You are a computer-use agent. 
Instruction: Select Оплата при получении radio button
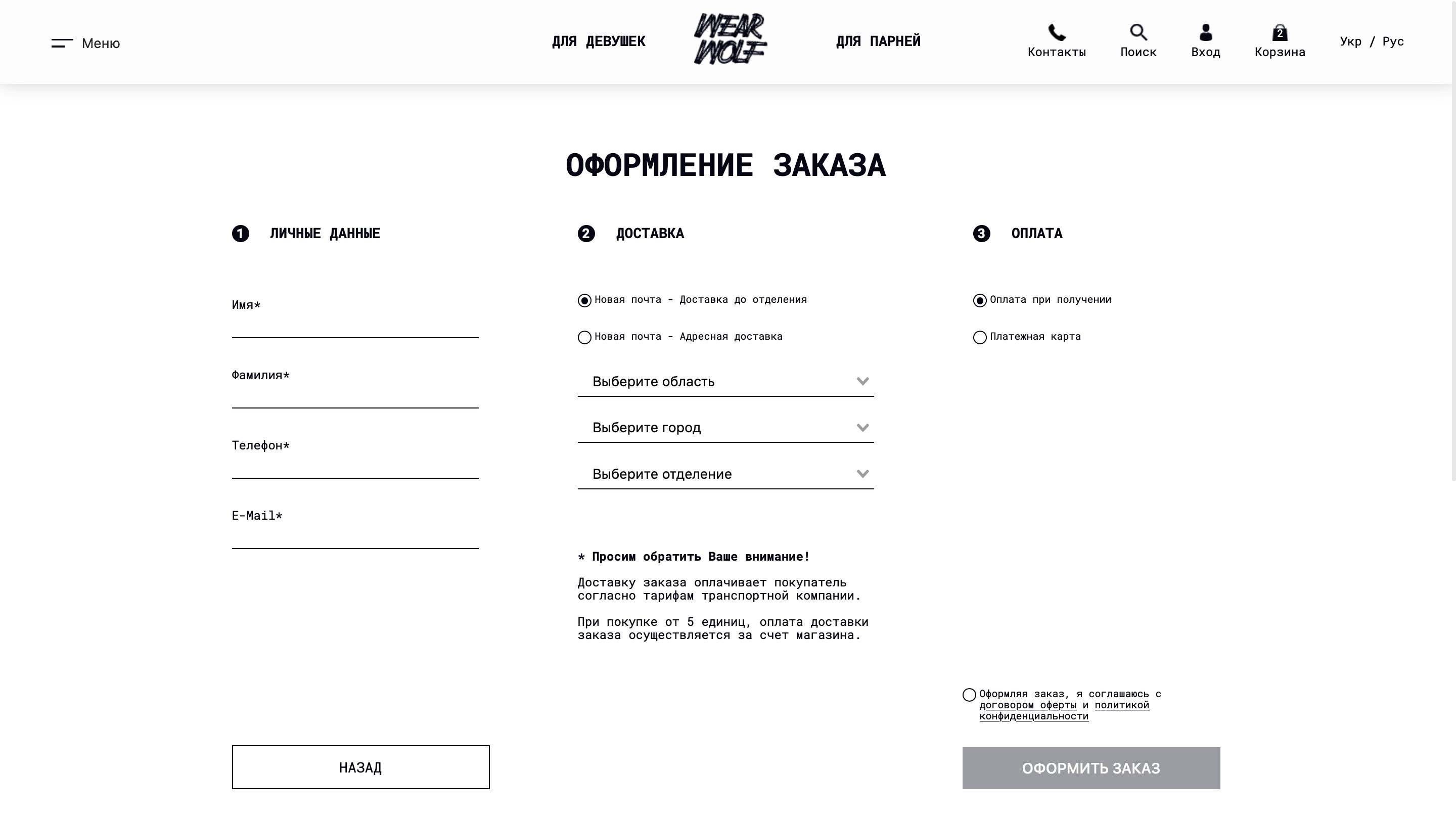[980, 300]
